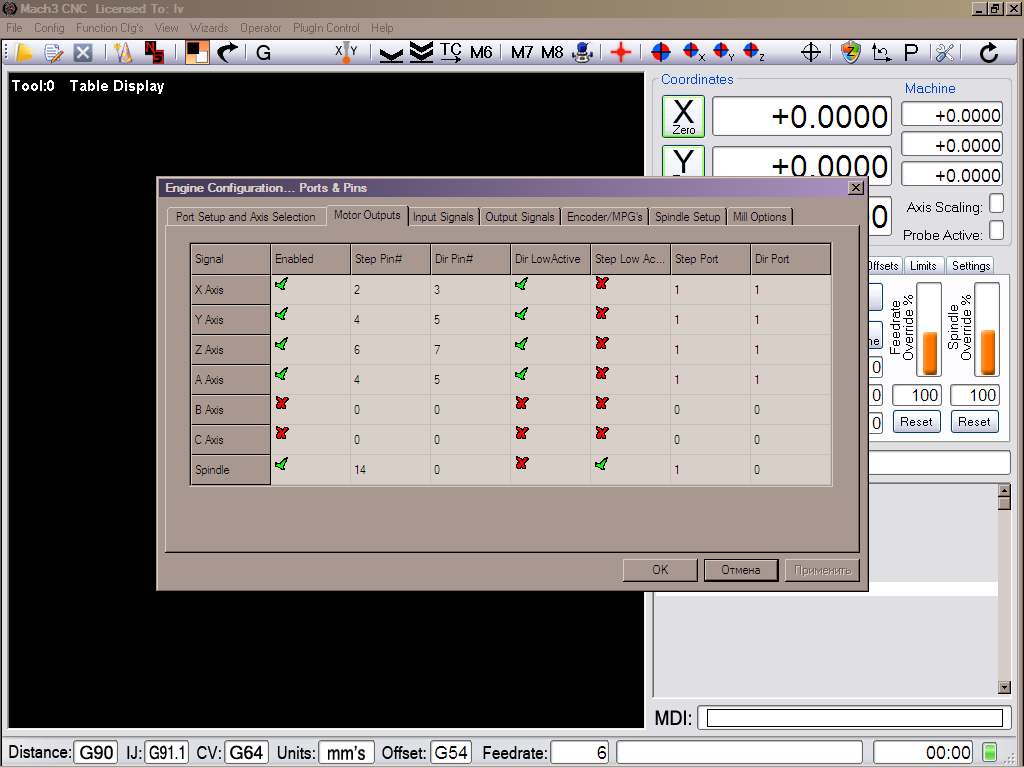1024x768 pixels.
Task: Click the black crosshair icon
Action: [x=810, y=52]
